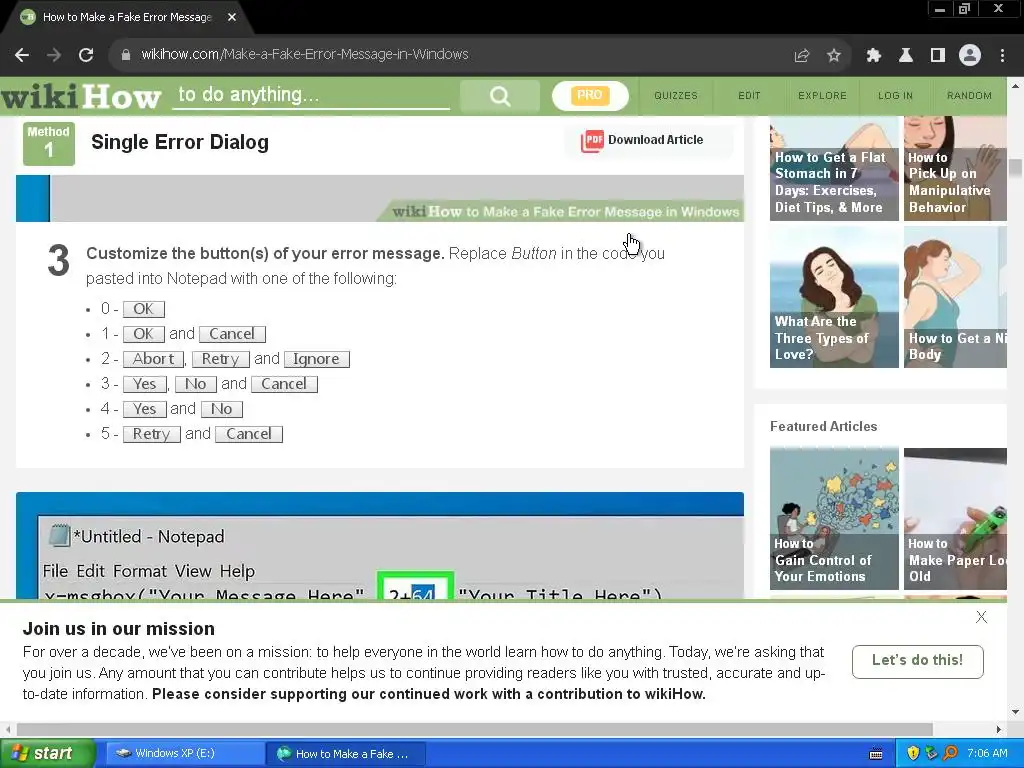This screenshot has height=768, width=1024.
Task: Click Chrome taskbar button 'How to Make a Fake'
Action: (x=346, y=754)
